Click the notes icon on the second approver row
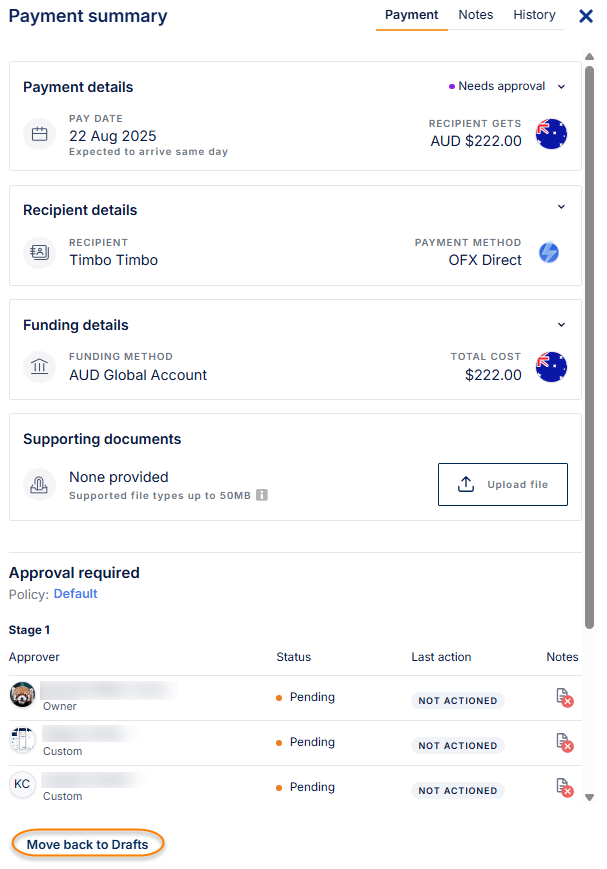 tap(565, 744)
